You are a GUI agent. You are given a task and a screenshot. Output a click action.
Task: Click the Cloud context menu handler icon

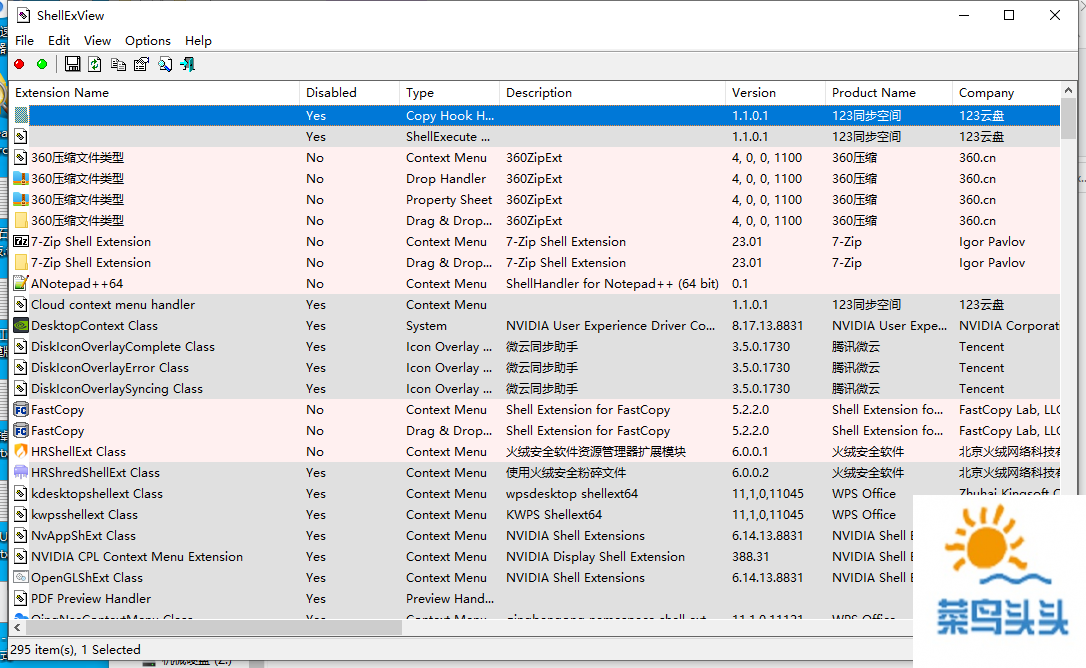[21, 305]
